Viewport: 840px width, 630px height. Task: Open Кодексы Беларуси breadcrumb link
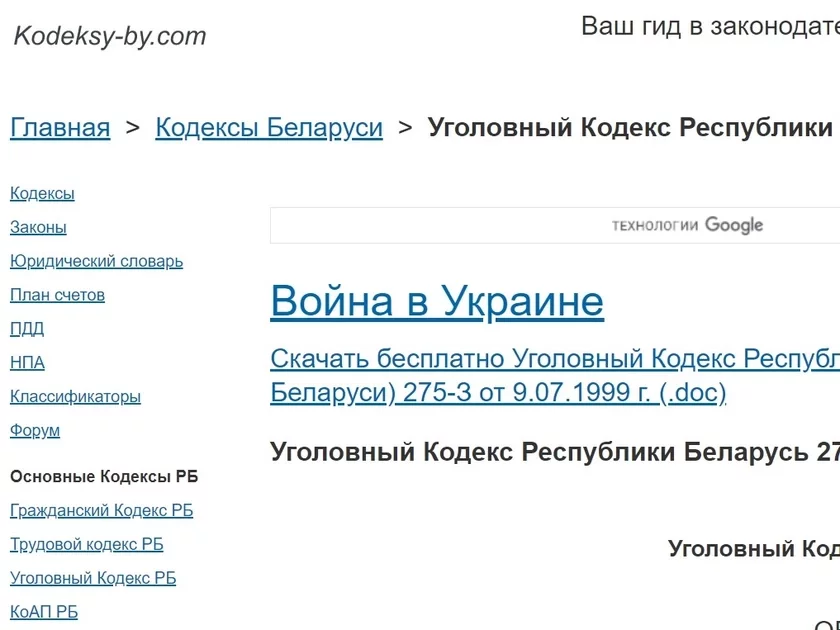(x=268, y=128)
